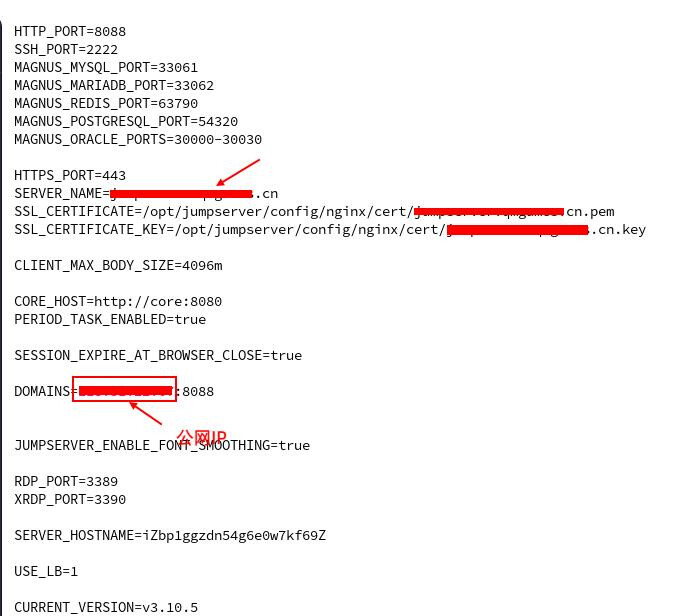The image size is (697, 616).
Task: Click the MAGNUS_MARIADB_PORT=33062 line
Action: click(114, 85)
